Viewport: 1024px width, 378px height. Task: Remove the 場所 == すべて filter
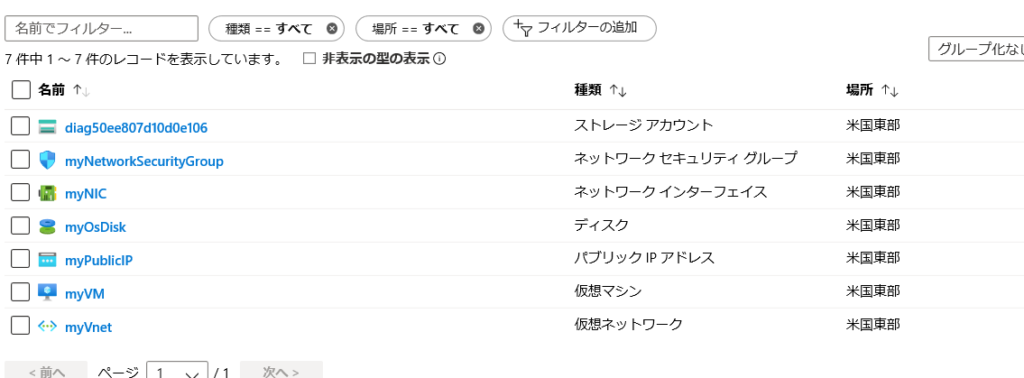pyautogui.click(x=479, y=29)
